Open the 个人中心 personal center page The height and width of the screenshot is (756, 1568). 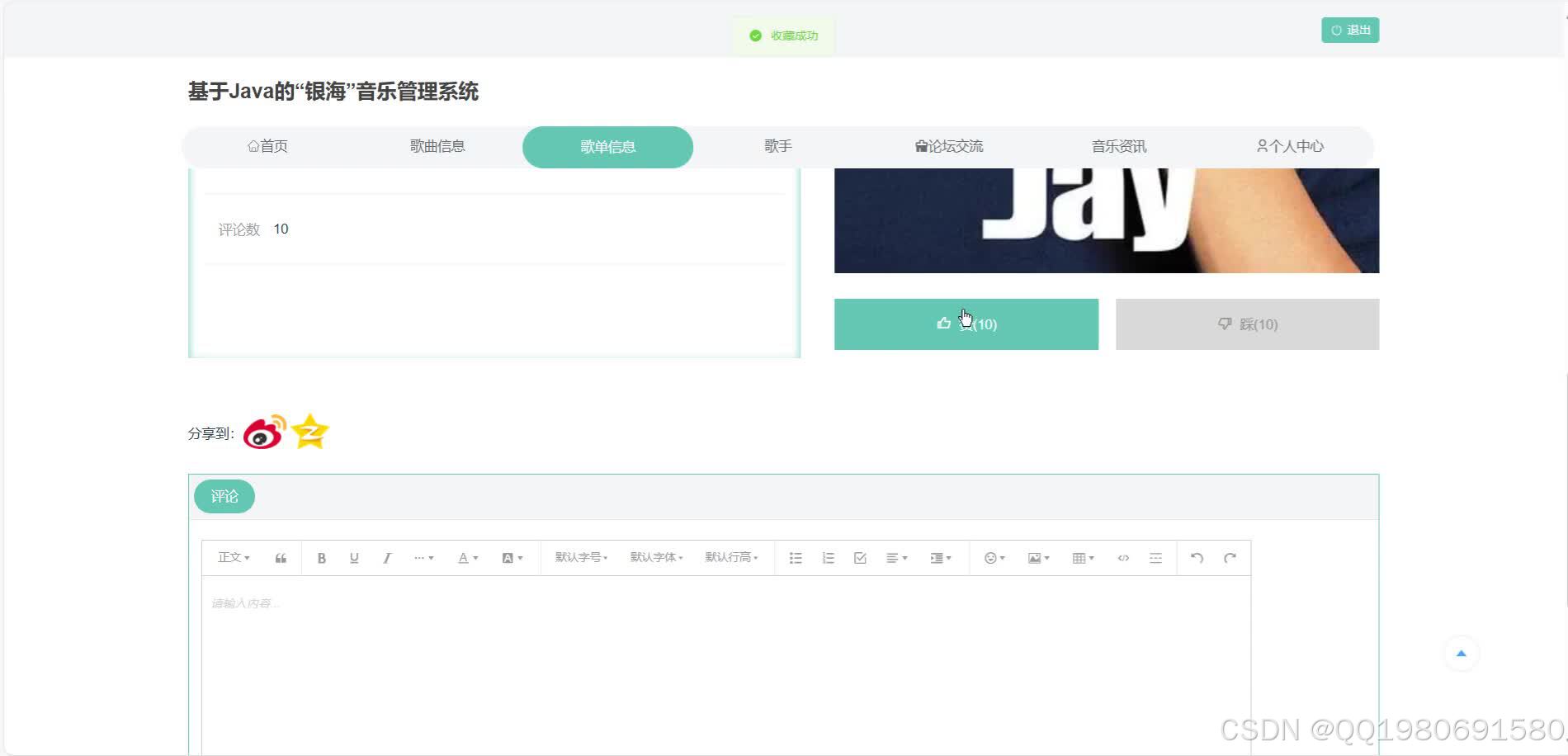[x=1290, y=146]
